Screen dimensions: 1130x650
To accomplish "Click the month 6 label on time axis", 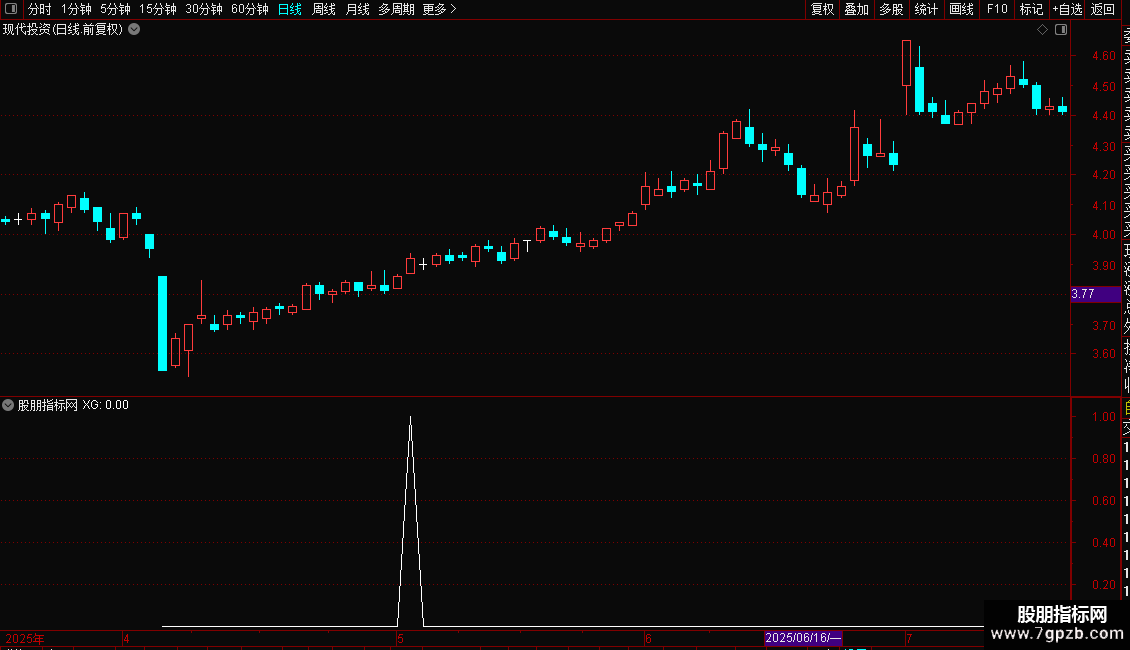I will coord(649,638).
